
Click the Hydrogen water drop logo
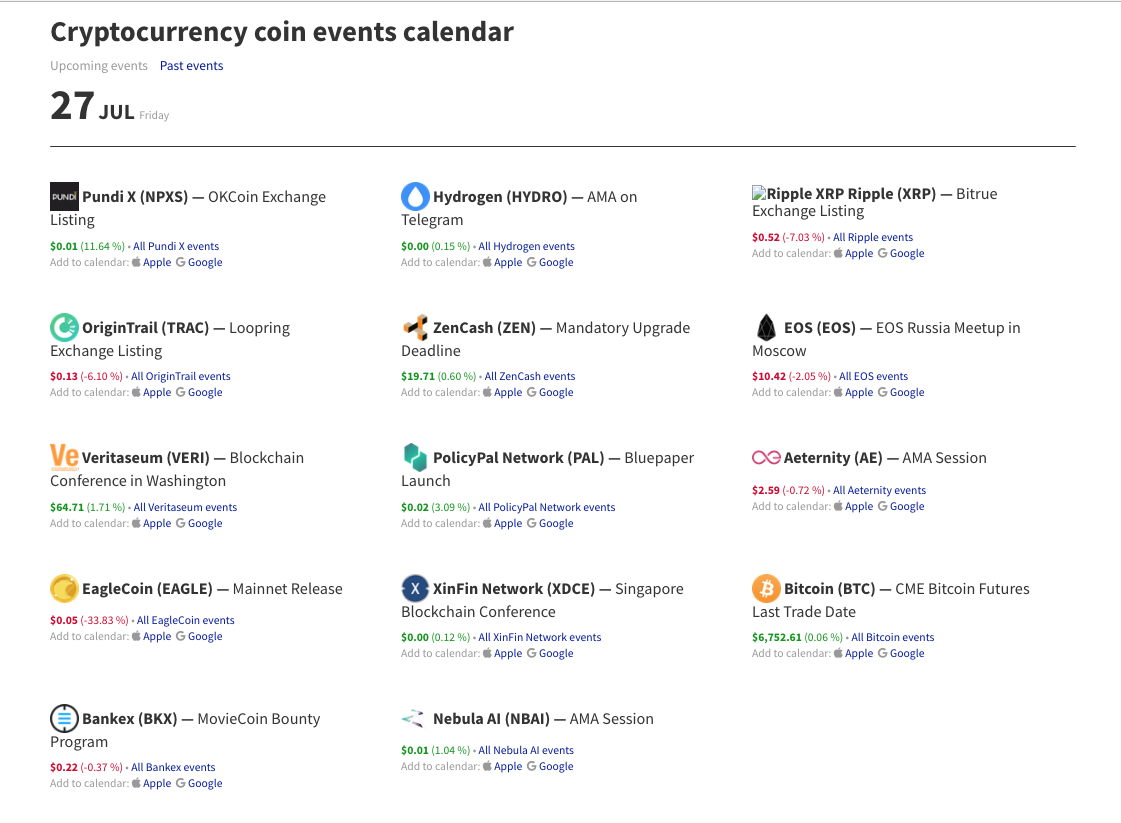click(415, 196)
